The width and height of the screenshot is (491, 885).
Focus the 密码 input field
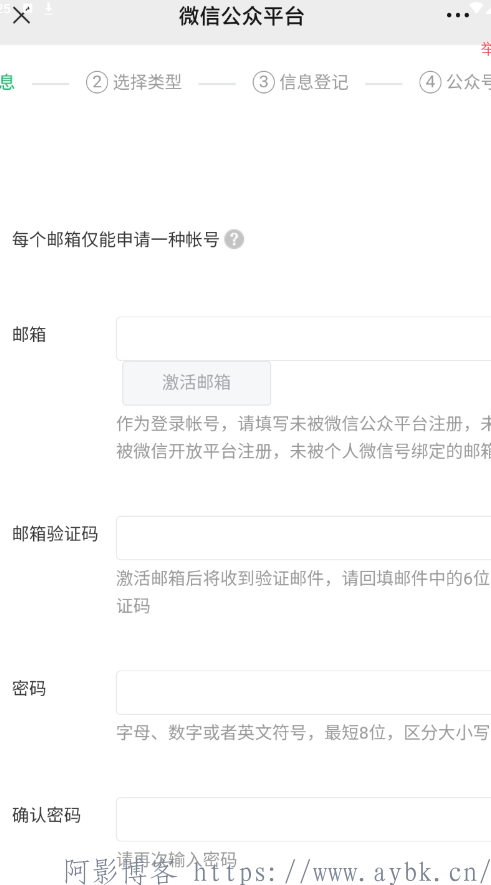304,693
